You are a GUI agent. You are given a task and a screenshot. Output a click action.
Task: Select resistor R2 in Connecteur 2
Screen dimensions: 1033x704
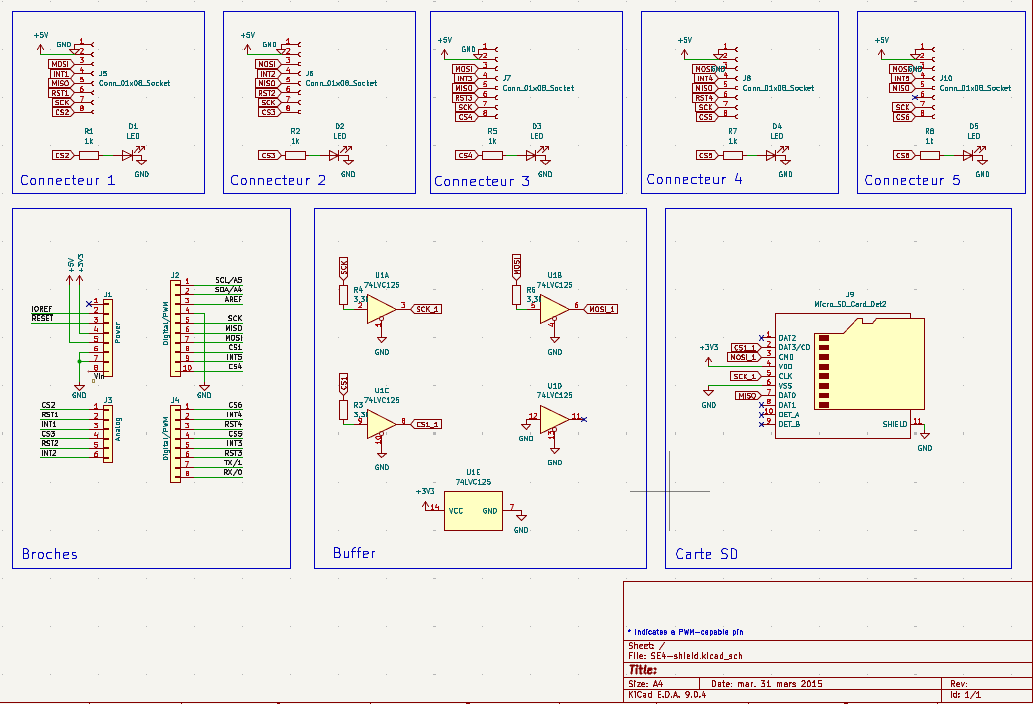(x=295, y=155)
